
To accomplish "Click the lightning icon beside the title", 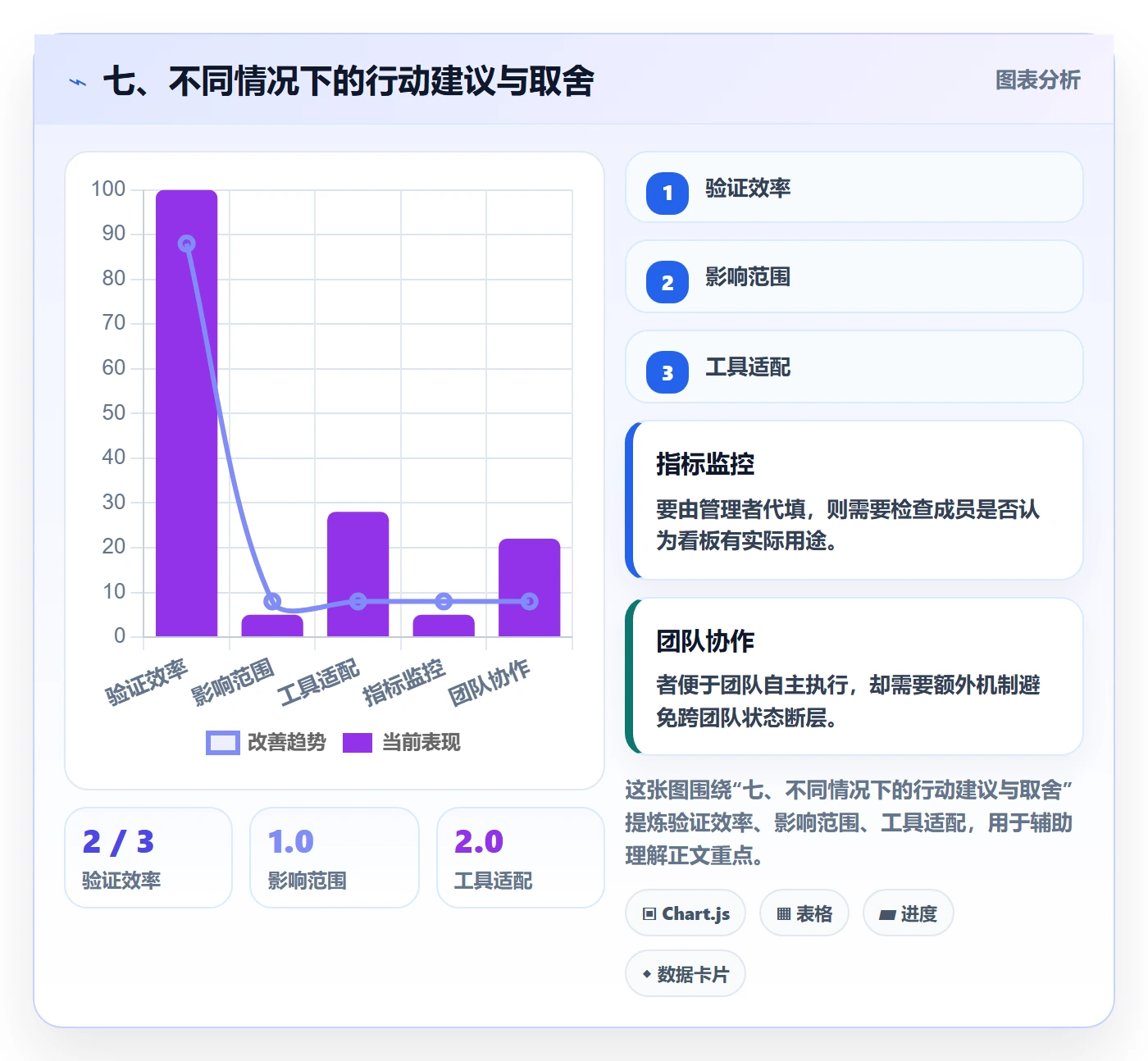I will pos(78,82).
